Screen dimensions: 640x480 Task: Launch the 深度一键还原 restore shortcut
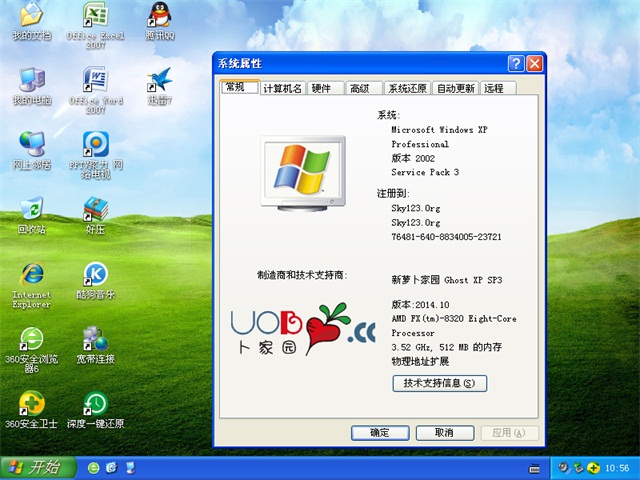(x=95, y=403)
